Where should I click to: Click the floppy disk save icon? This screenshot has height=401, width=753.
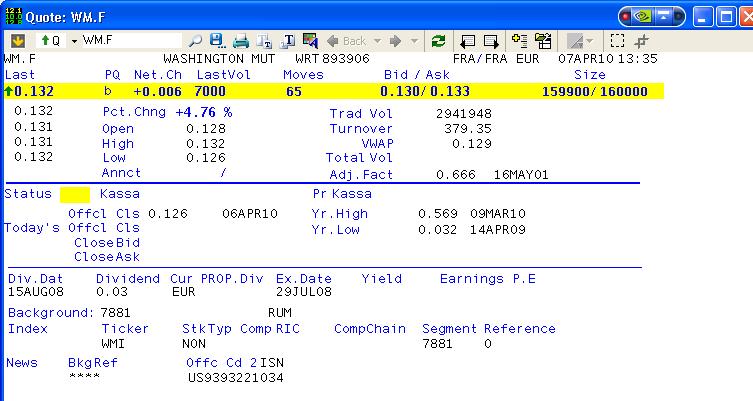(218, 41)
